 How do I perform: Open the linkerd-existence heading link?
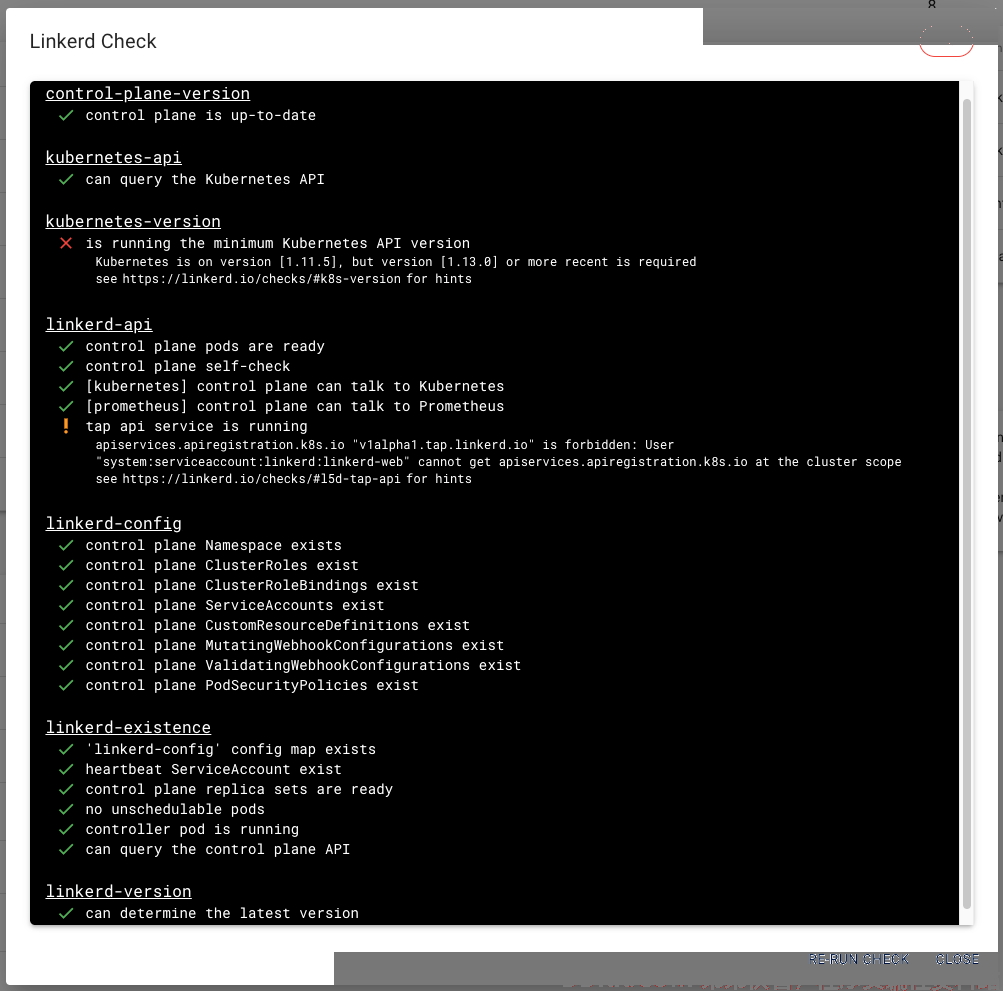point(128,727)
